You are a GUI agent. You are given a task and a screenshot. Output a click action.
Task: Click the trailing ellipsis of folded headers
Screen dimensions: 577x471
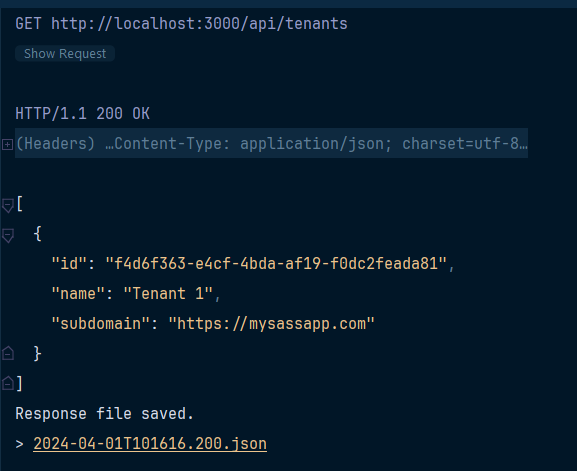pos(524,144)
